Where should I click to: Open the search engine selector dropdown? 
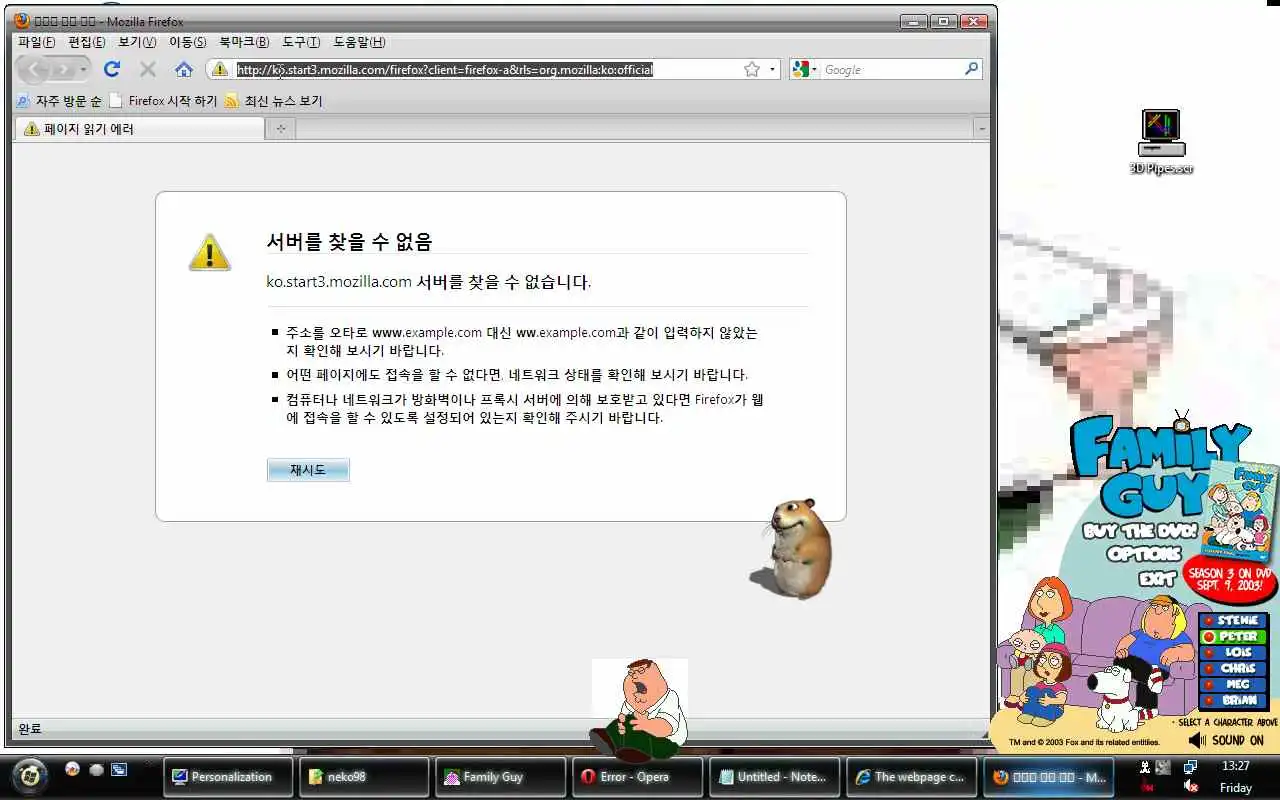(x=805, y=69)
